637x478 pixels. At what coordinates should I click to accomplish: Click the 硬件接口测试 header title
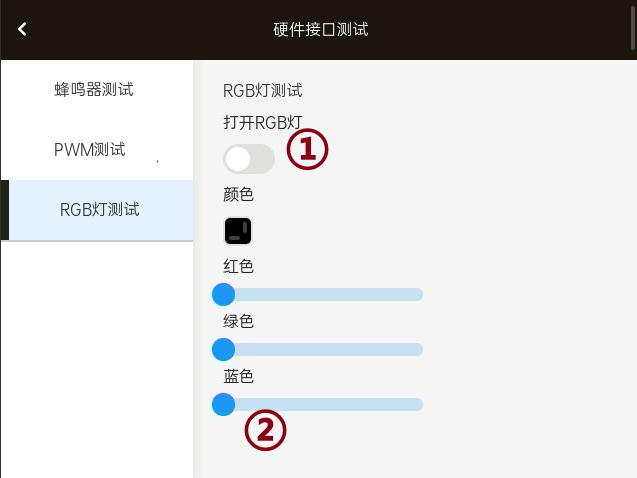tap(321, 30)
